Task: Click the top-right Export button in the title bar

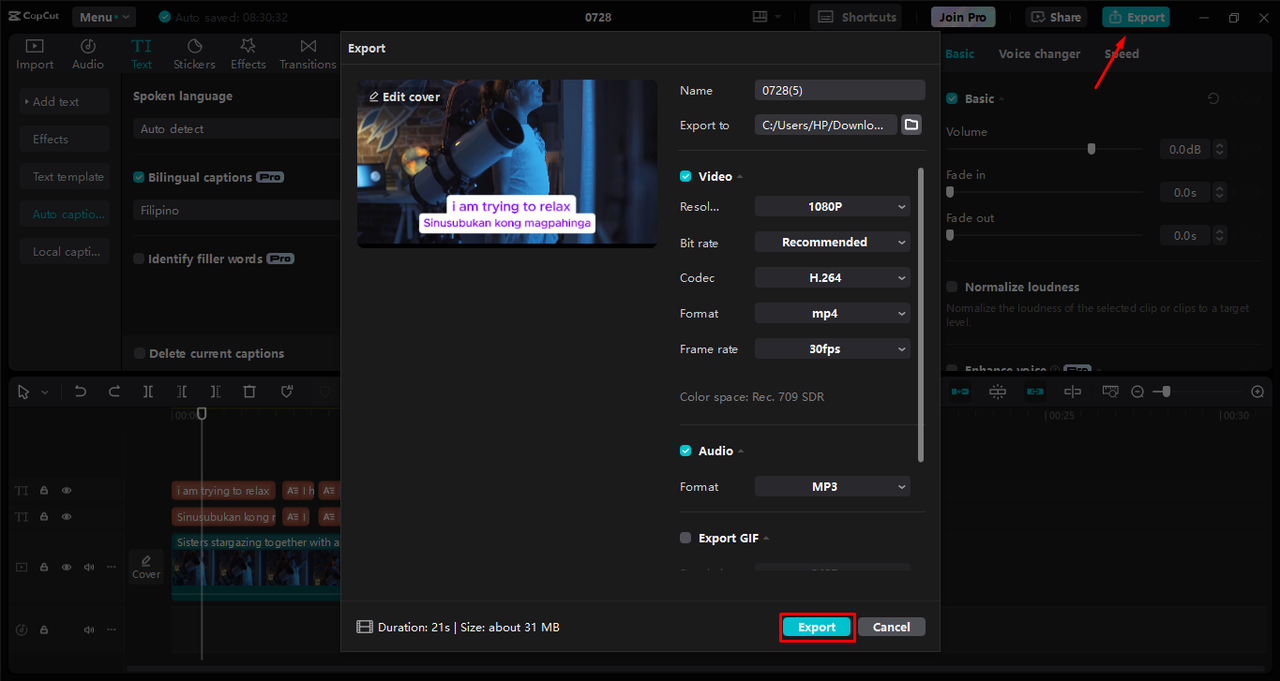Action: click(x=1136, y=17)
